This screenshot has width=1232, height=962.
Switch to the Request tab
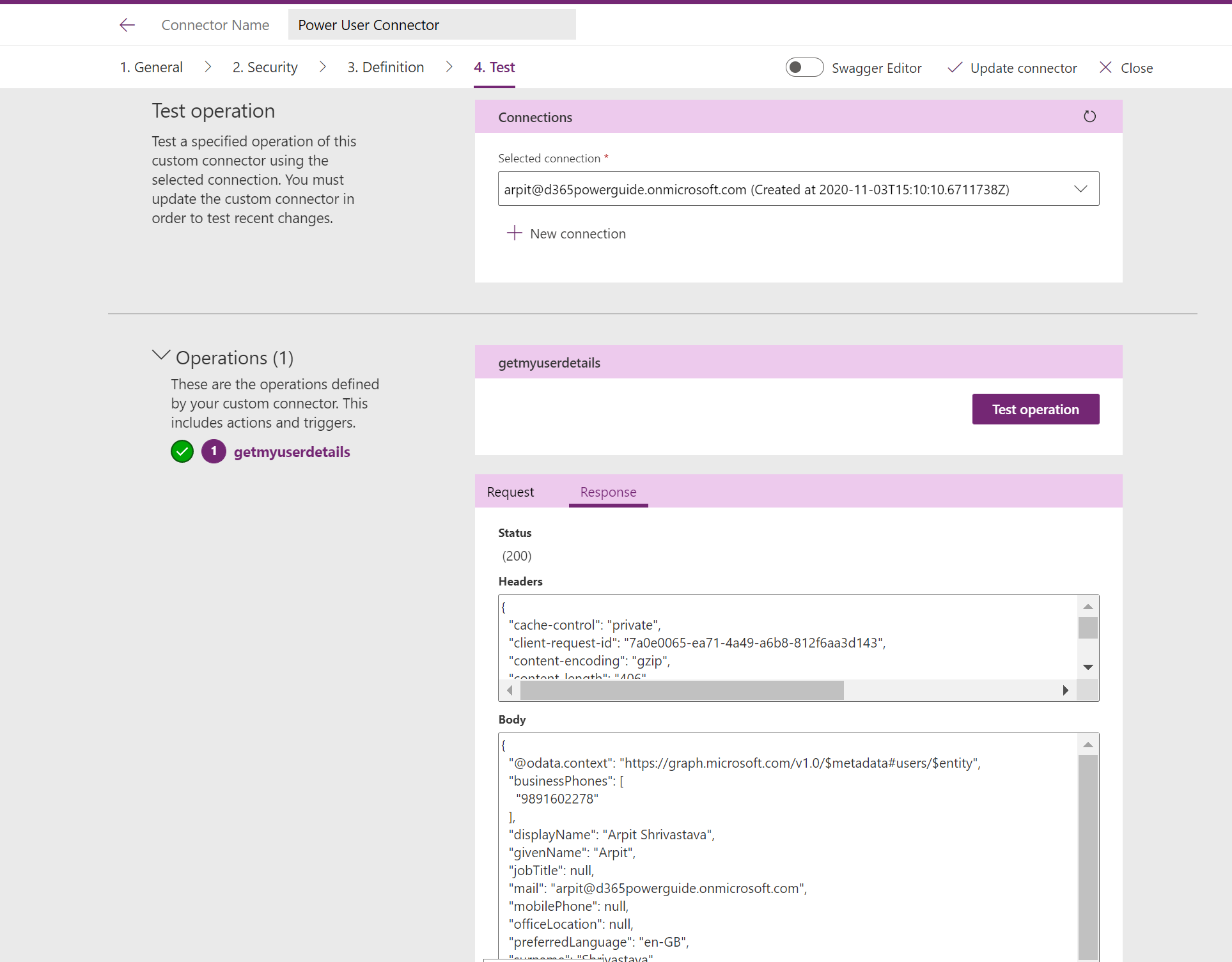(x=510, y=492)
